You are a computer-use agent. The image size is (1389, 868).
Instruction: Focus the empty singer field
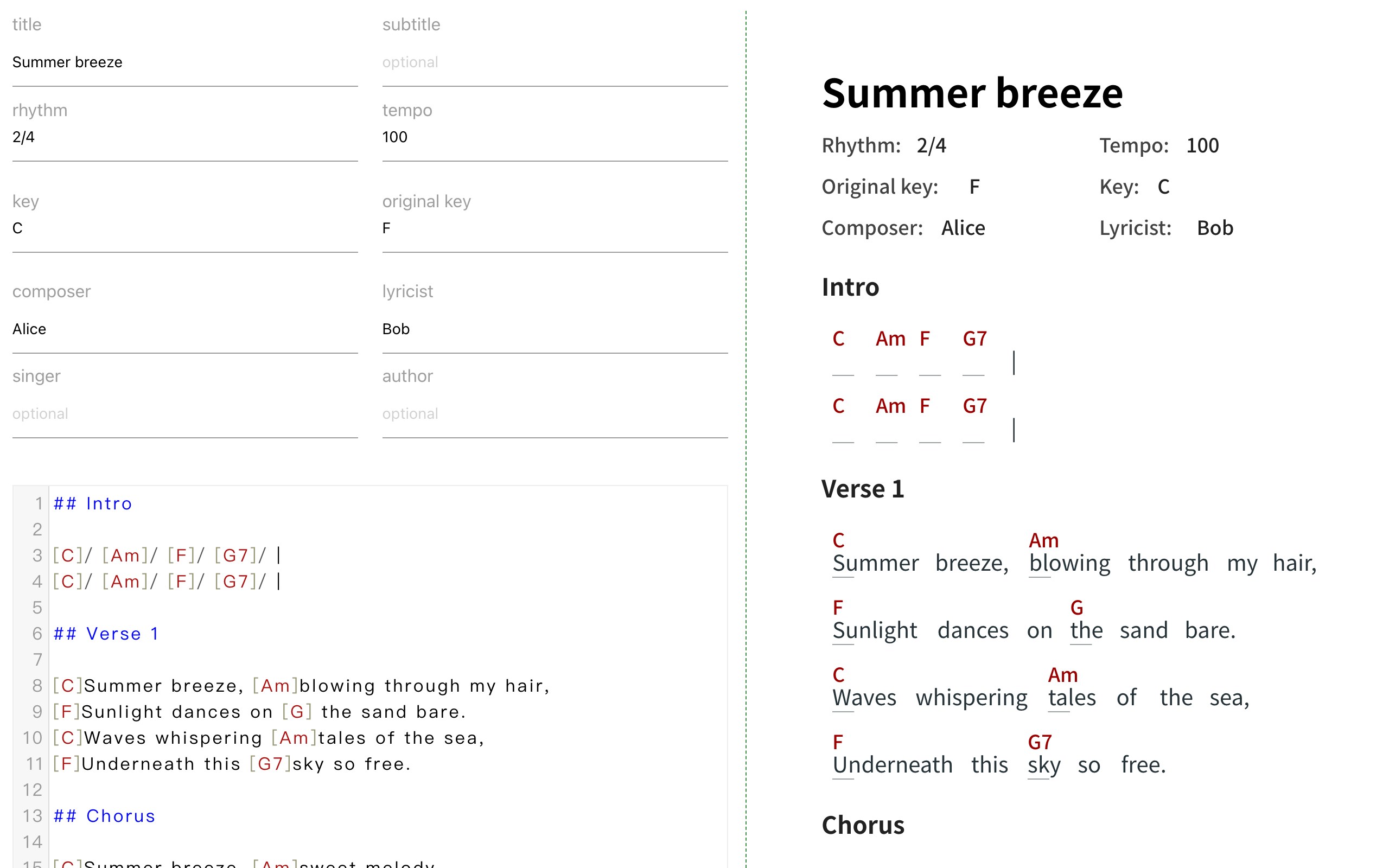(x=185, y=413)
